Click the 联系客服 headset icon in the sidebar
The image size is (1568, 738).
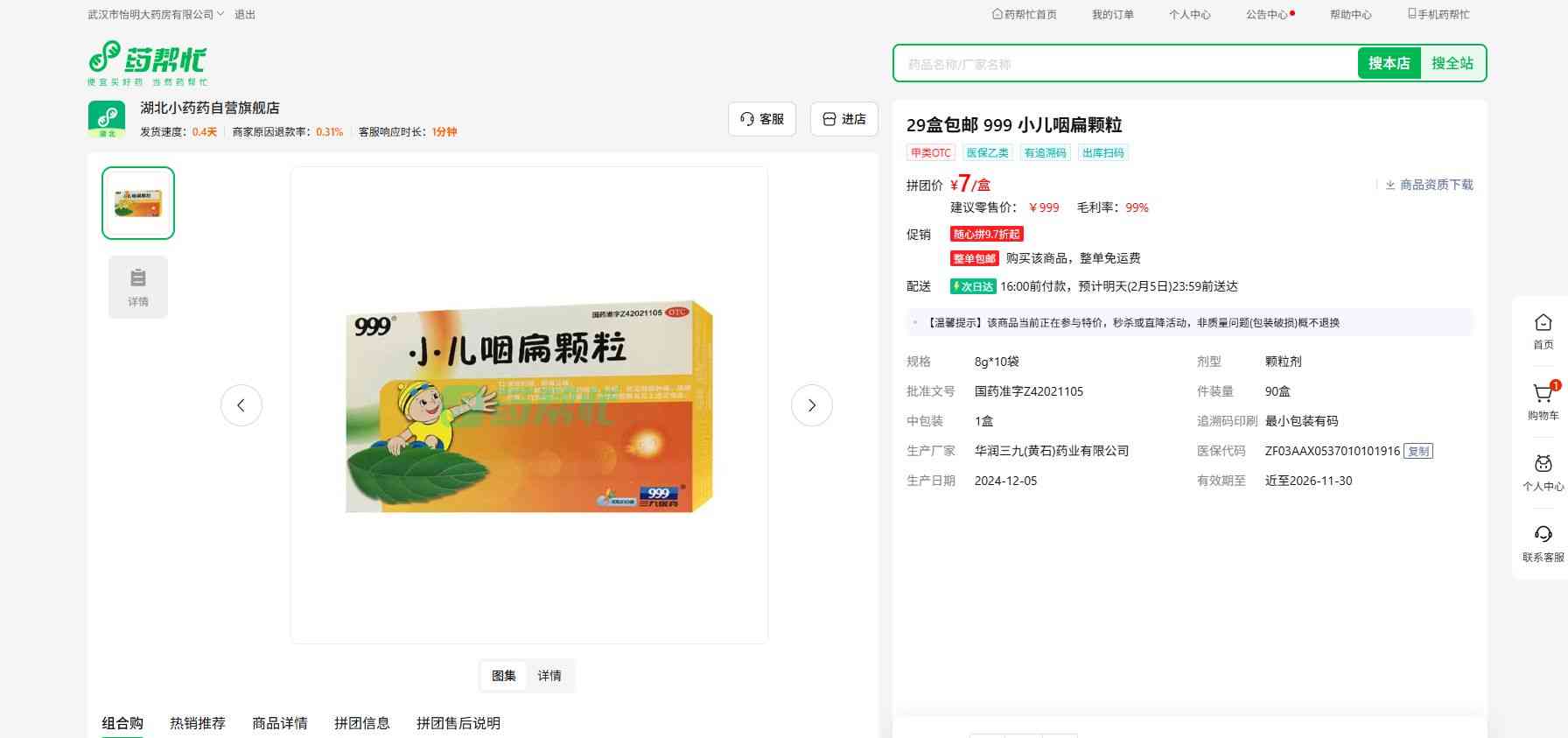click(x=1543, y=536)
